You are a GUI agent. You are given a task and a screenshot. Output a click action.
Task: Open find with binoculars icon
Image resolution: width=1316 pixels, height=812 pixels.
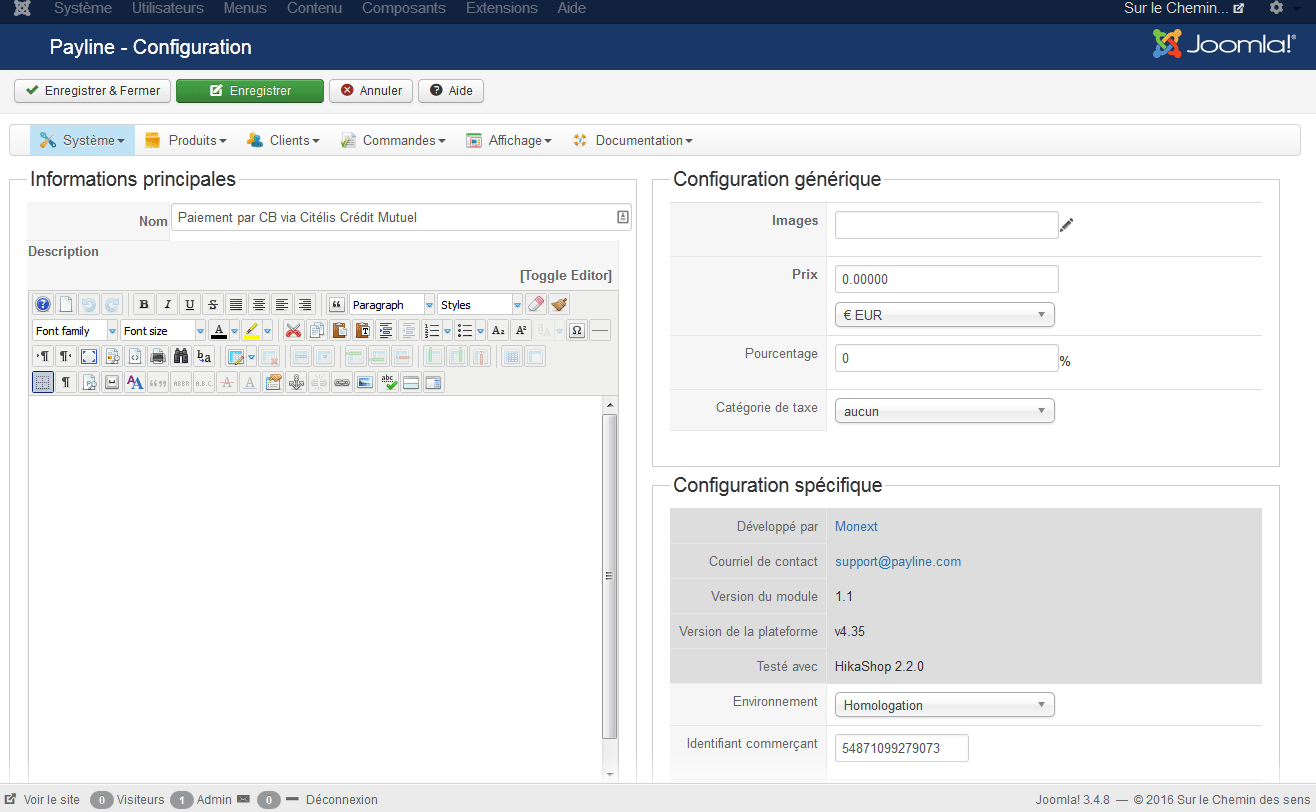click(x=180, y=357)
